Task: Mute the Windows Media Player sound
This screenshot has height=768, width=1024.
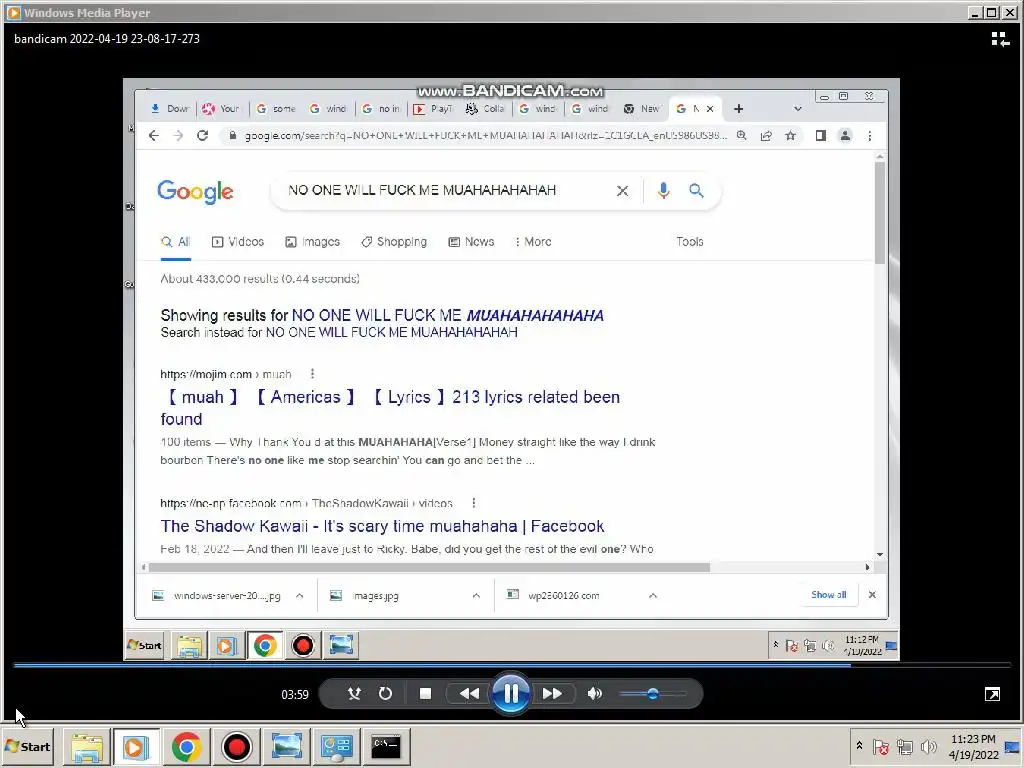Action: click(594, 694)
